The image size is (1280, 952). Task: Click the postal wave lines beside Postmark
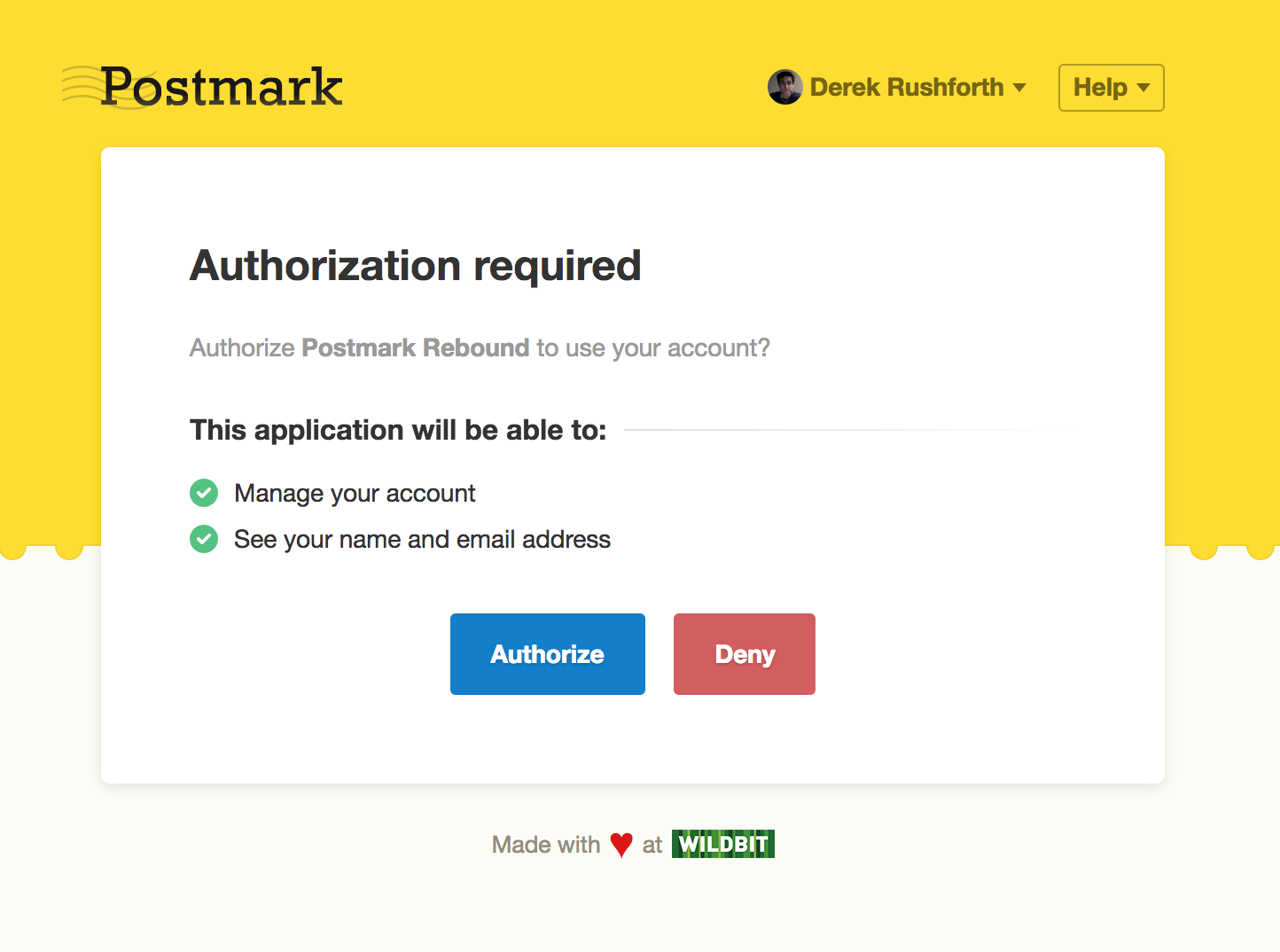point(78,87)
